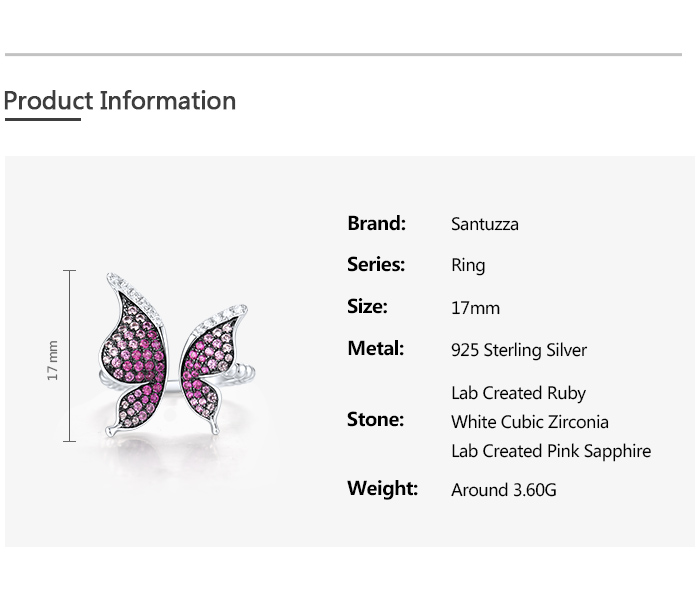Viewport: 700px width, 607px height.
Task: Open the Santuzza brand name
Action: pos(485,224)
